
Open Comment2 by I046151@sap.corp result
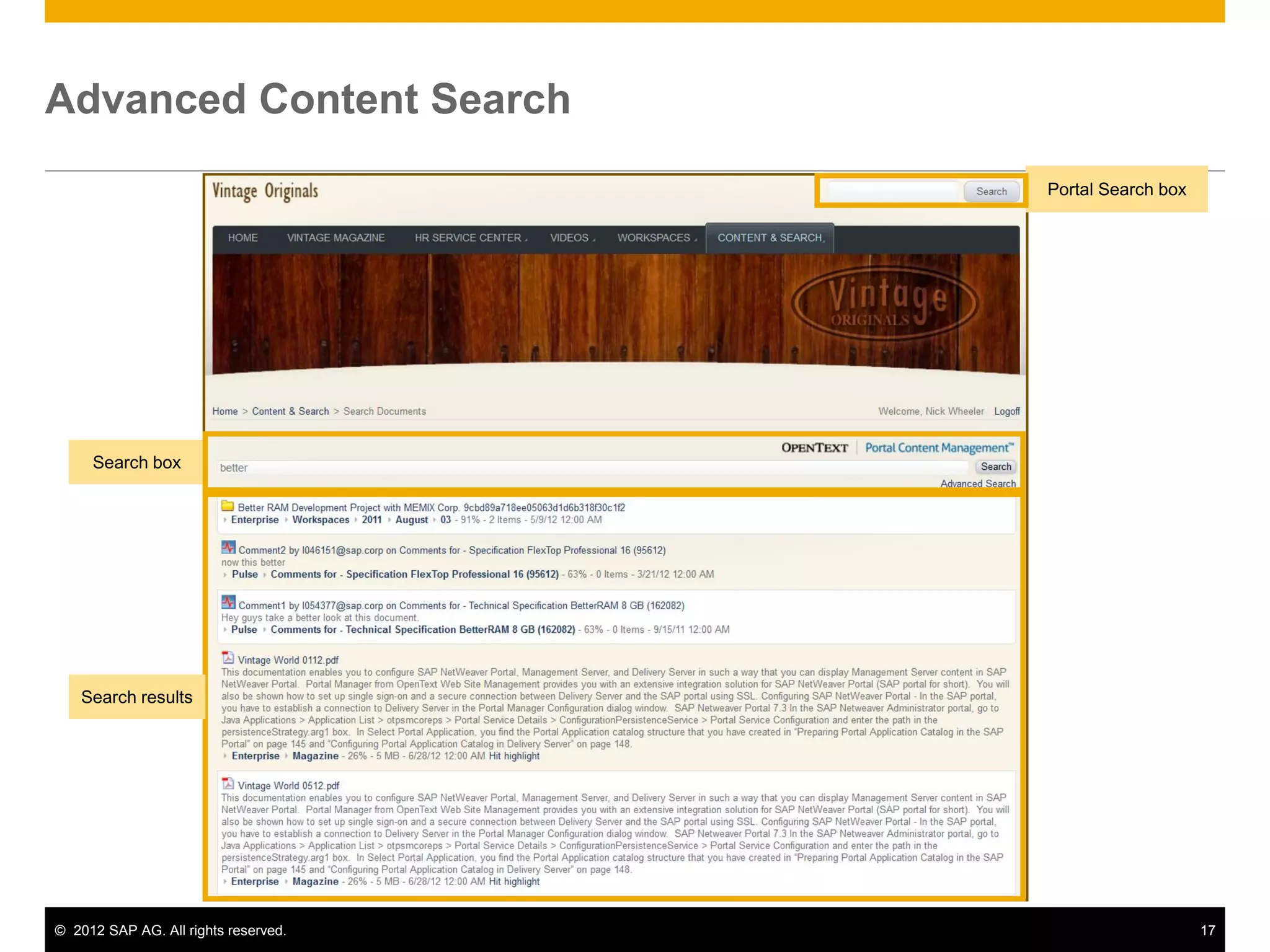click(452, 550)
